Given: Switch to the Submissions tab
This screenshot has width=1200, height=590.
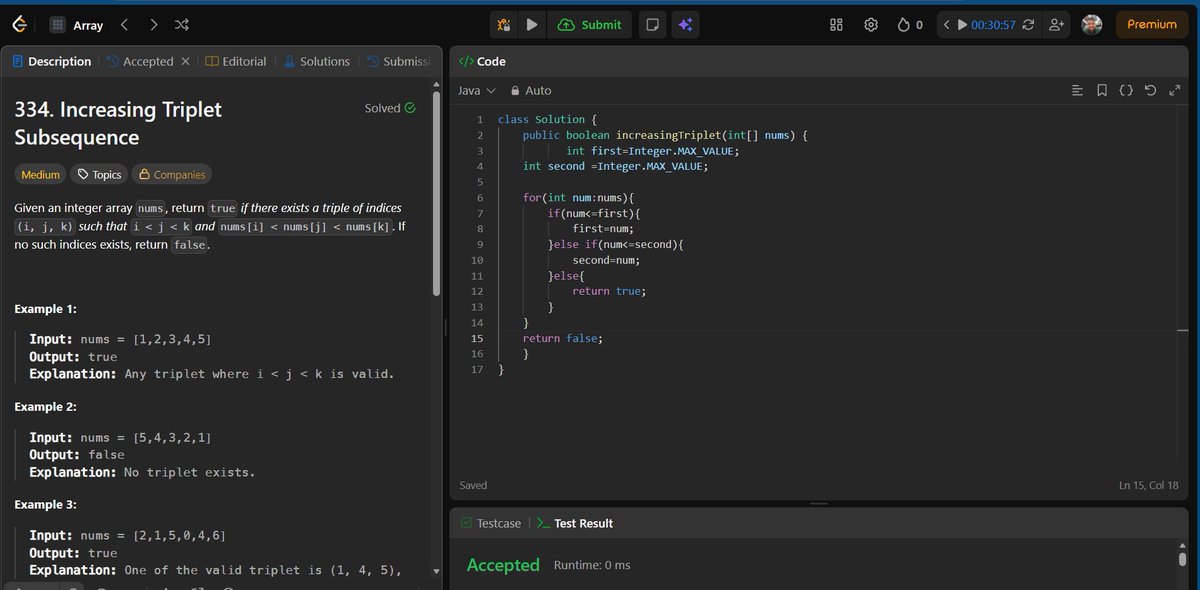Looking at the screenshot, I should coord(399,61).
